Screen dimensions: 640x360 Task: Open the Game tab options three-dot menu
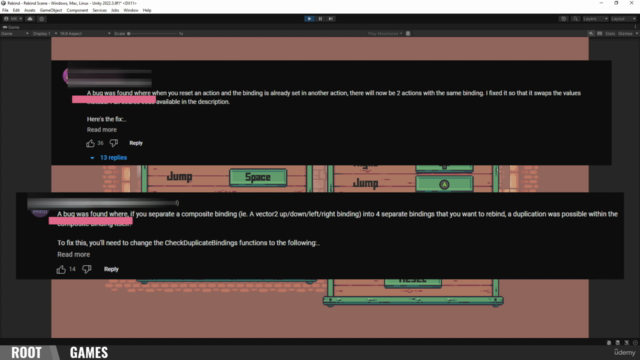pyautogui.click(x=636, y=27)
